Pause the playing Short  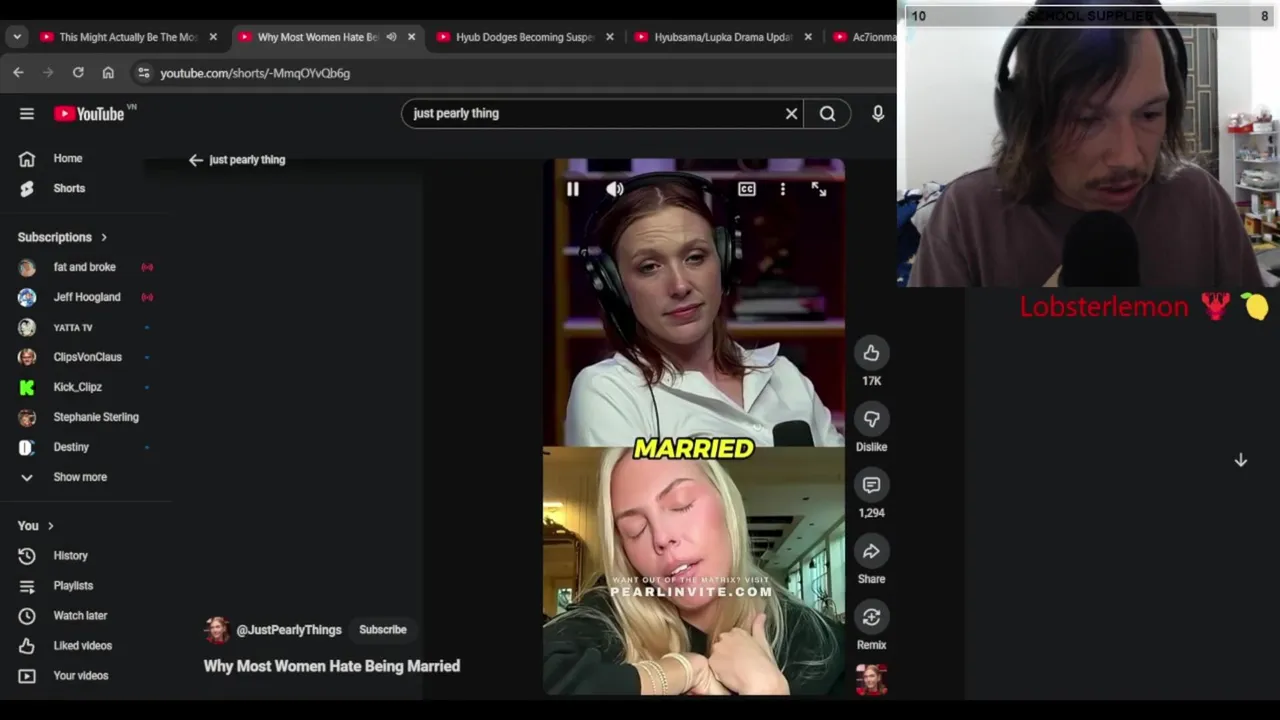click(573, 189)
